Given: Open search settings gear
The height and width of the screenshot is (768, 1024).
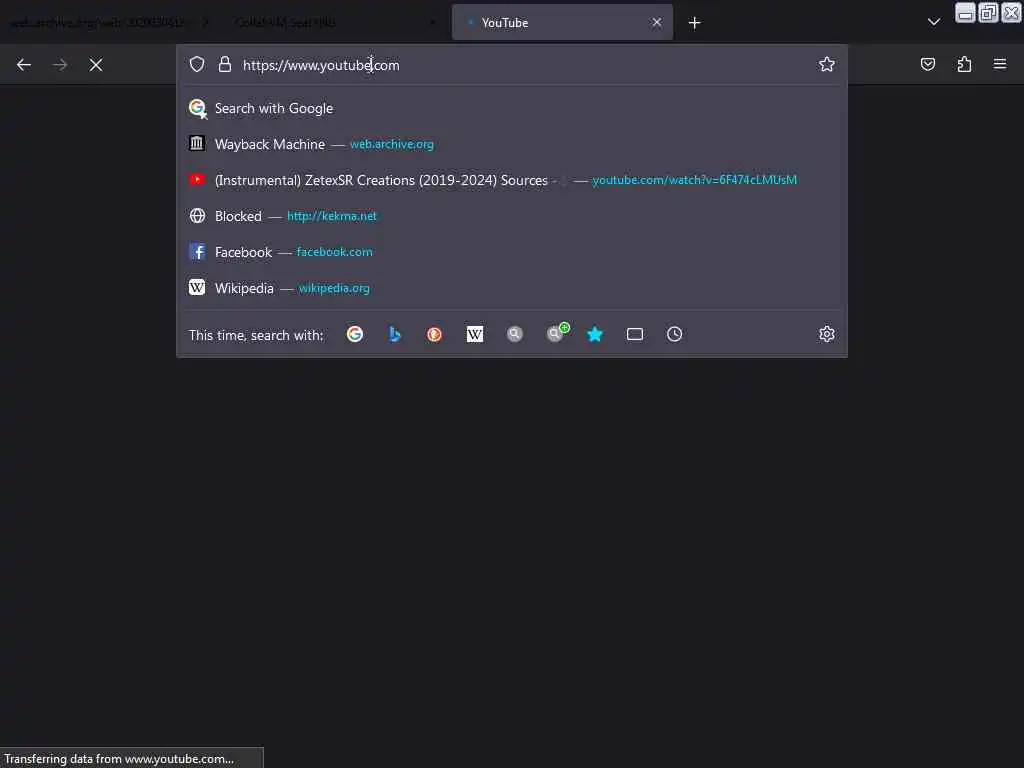Looking at the screenshot, I should tap(827, 334).
